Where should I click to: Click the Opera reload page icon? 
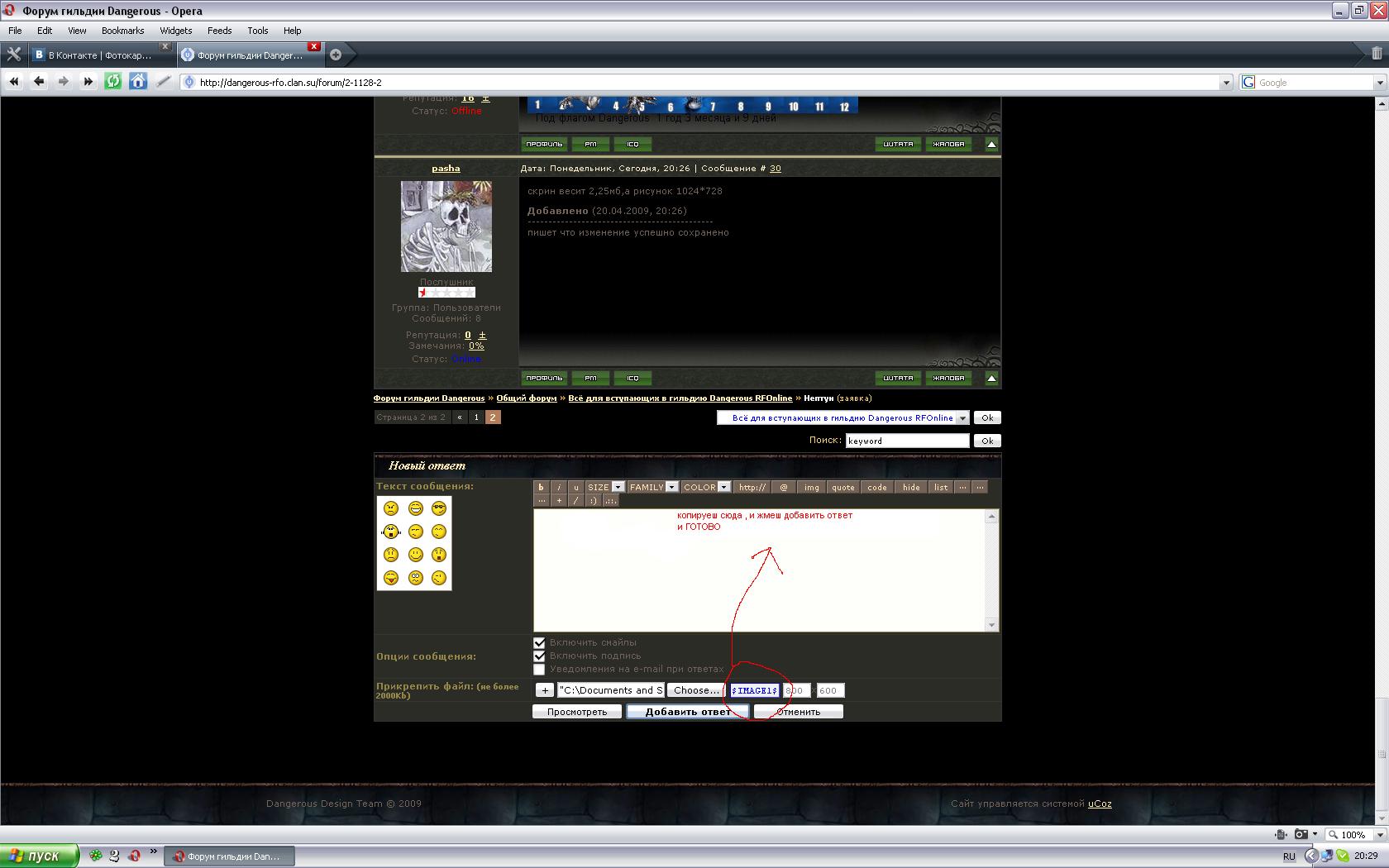tap(113, 81)
